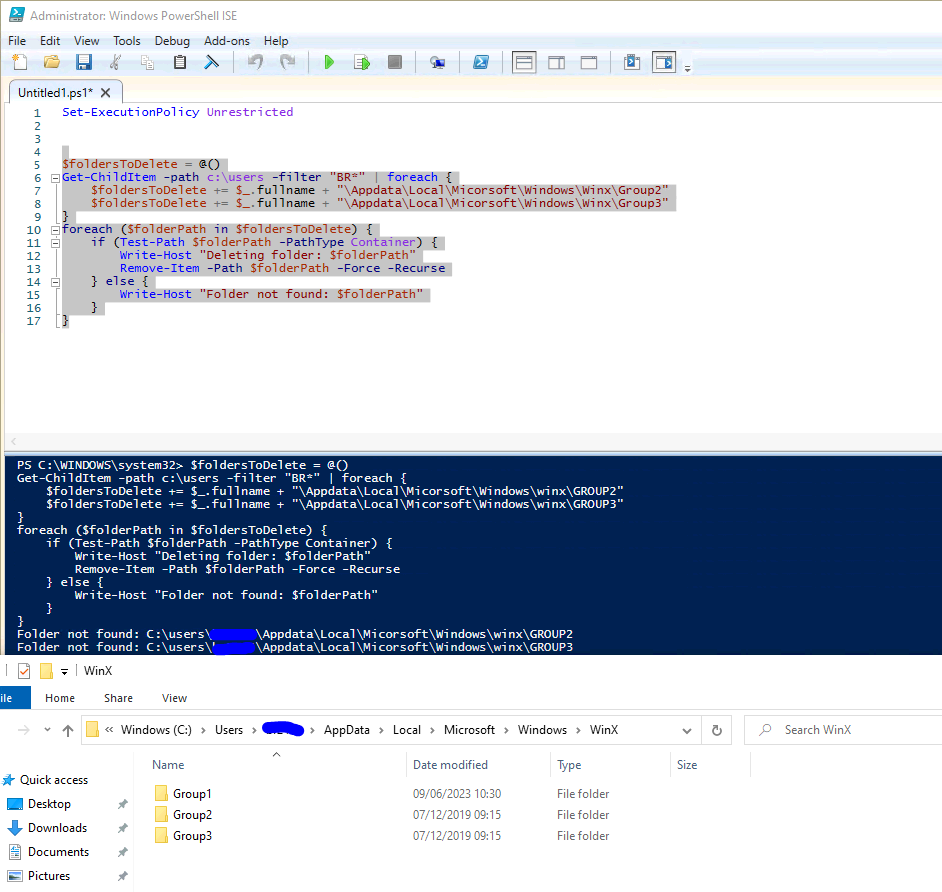This screenshot has height=892, width=942.
Task: Open the Explorer Share ribbon tab
Action: tap(118, 698)
